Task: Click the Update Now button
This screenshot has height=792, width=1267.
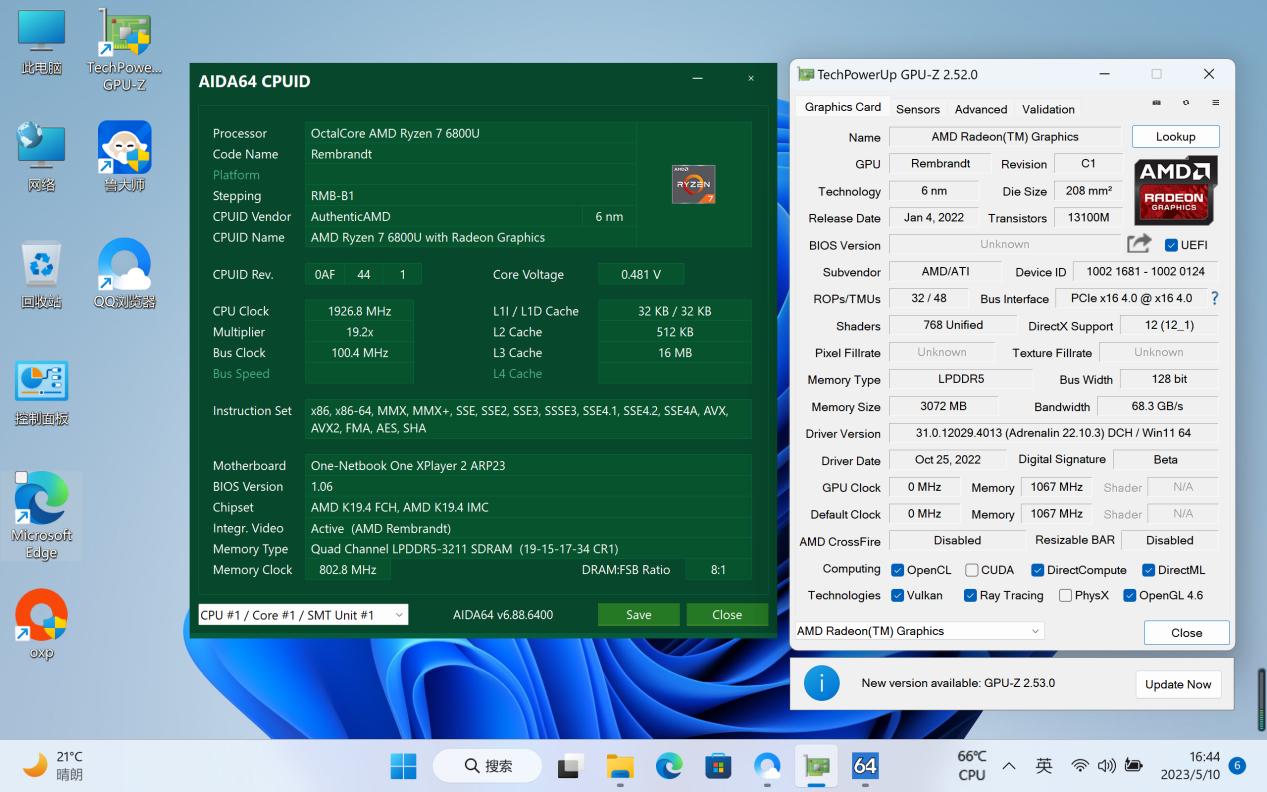Action: 1177,684
